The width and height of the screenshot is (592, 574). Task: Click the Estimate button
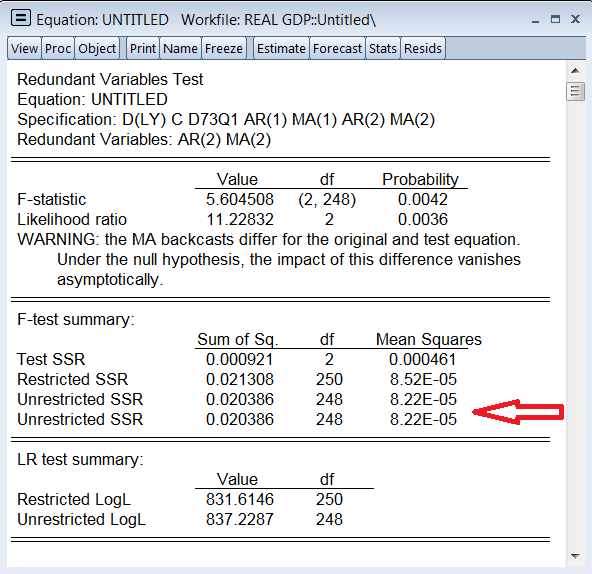281,48
